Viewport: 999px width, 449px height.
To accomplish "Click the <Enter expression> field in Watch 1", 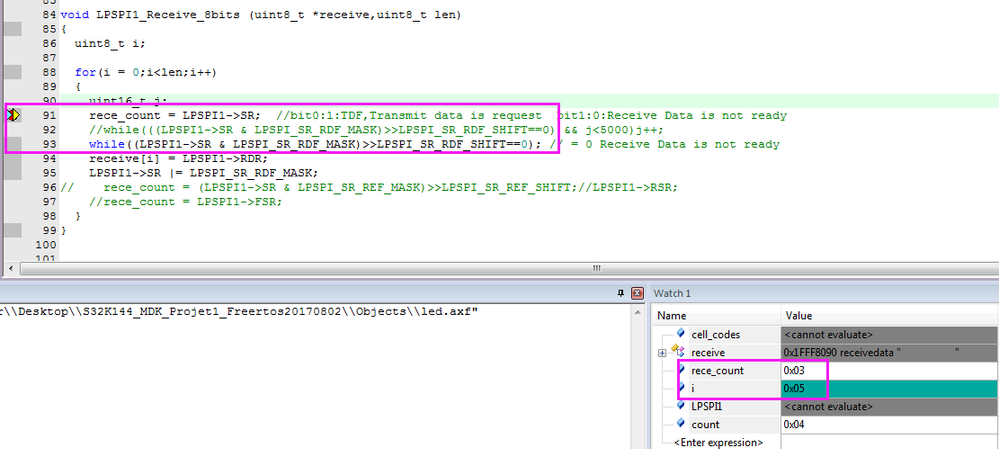I will click(x=717, y=442).
